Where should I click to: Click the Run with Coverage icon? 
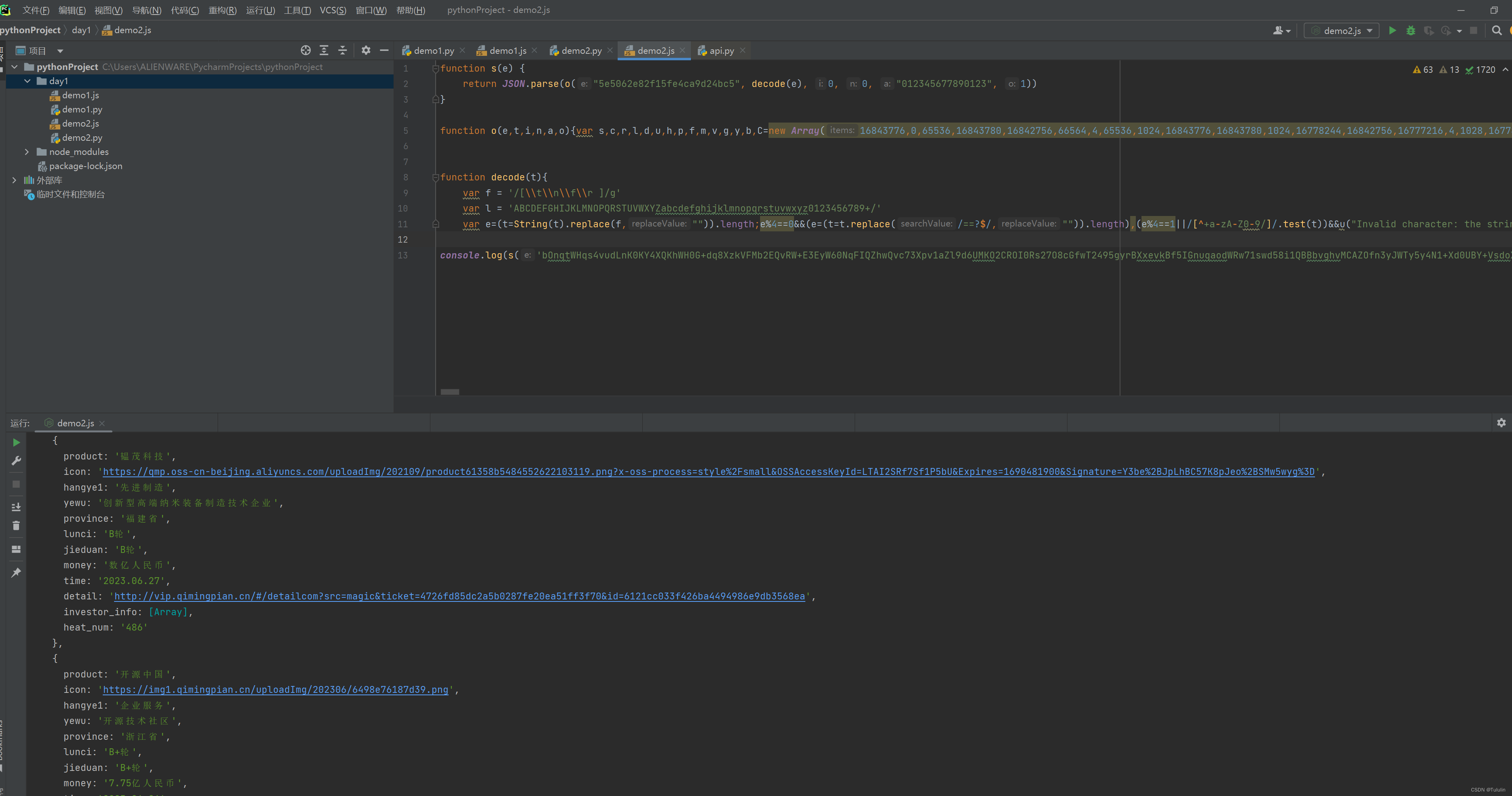click(x=1428, y=30)
